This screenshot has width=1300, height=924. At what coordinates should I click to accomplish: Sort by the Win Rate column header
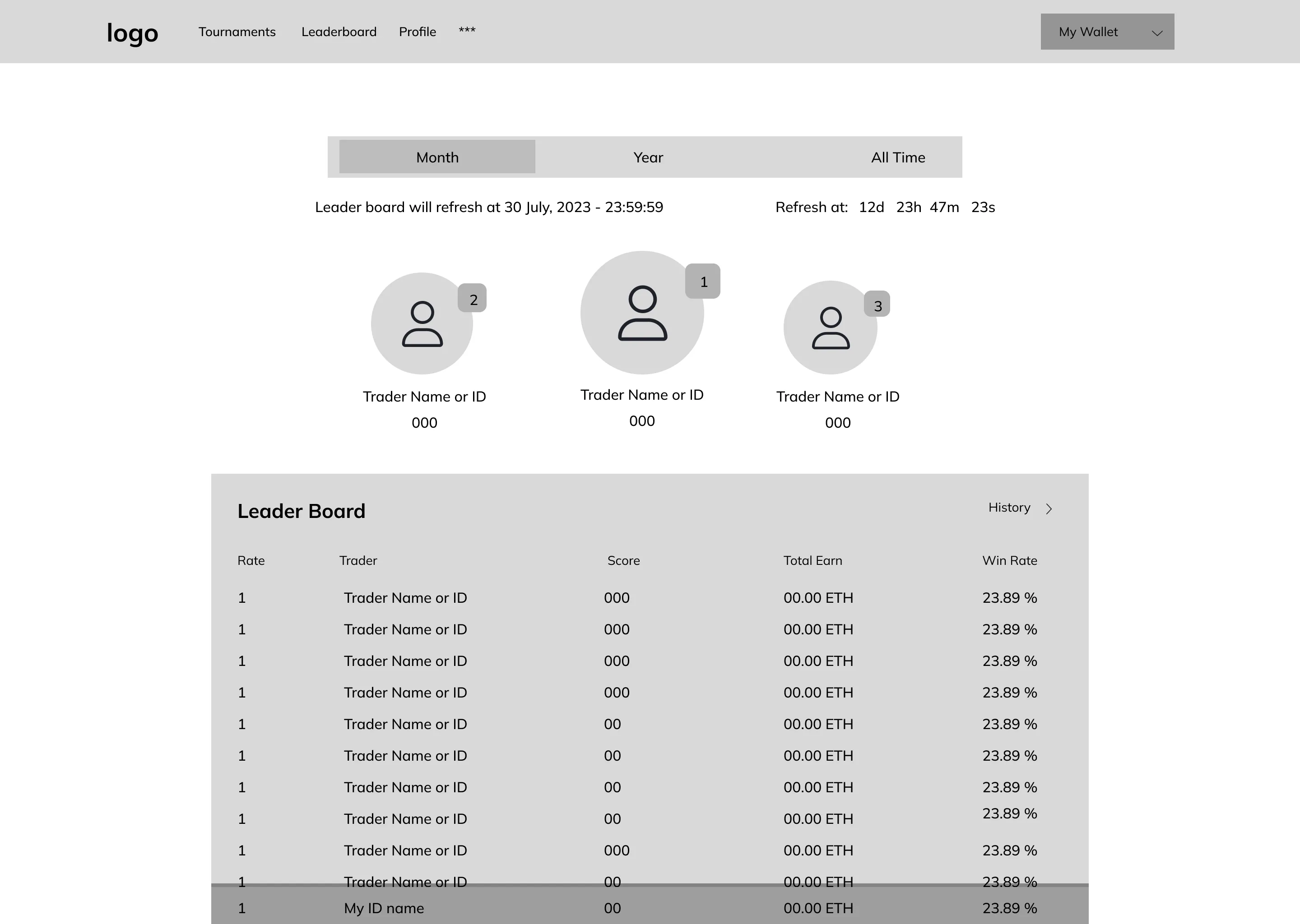coord(1010,560)
